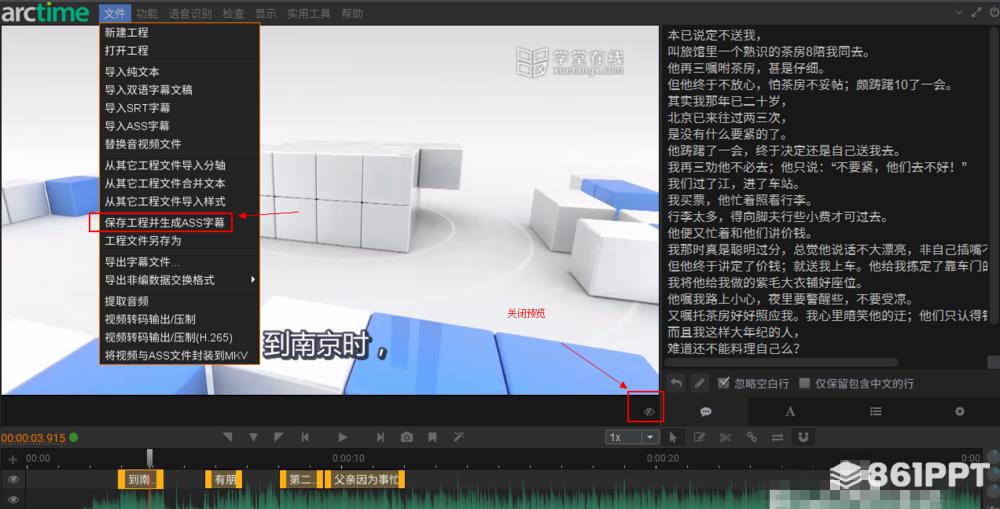The image size is (1000, 509).
Task: Select 保存工程并生成ASS字幕 from the menu
Action: [x=165, y=222]
